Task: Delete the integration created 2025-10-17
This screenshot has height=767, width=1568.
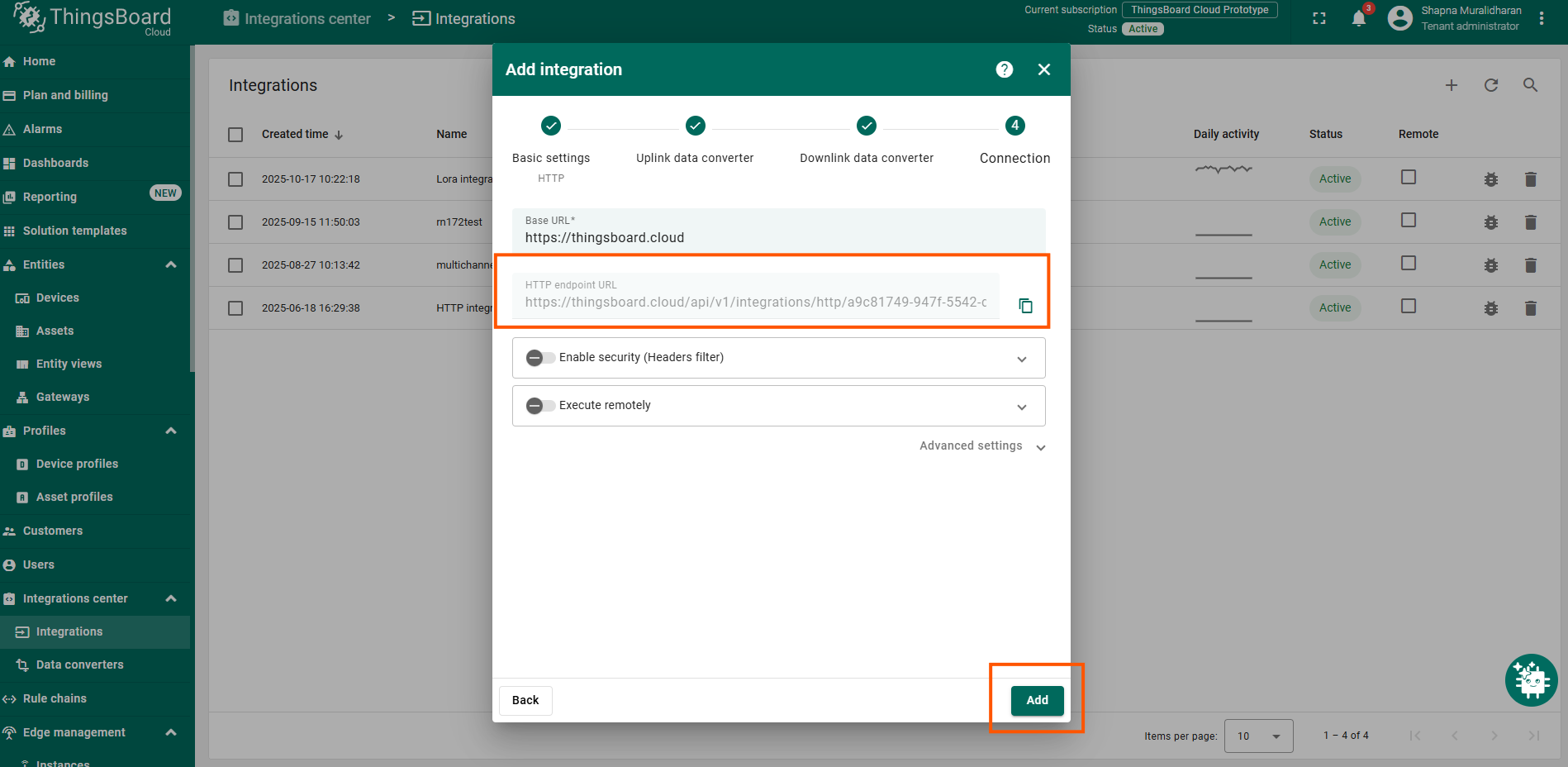Action: (1530, 179)
